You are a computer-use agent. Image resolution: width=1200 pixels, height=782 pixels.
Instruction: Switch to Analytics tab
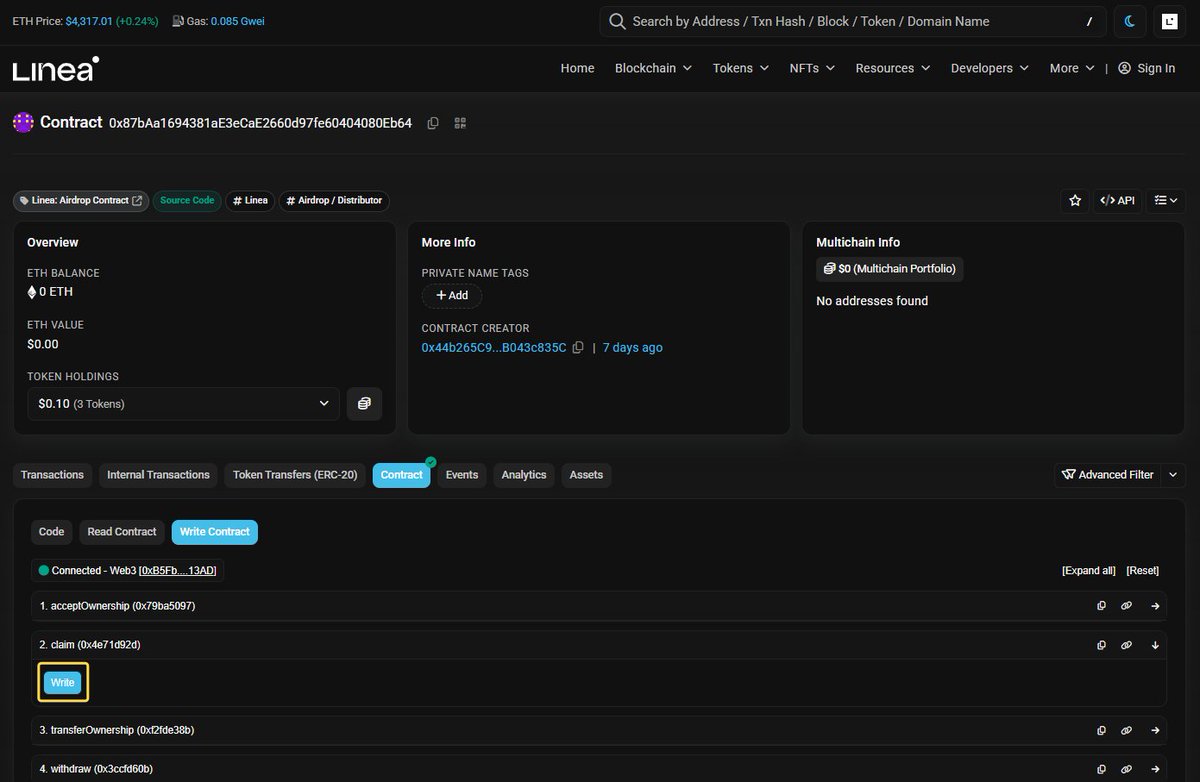tap(524, 475)
